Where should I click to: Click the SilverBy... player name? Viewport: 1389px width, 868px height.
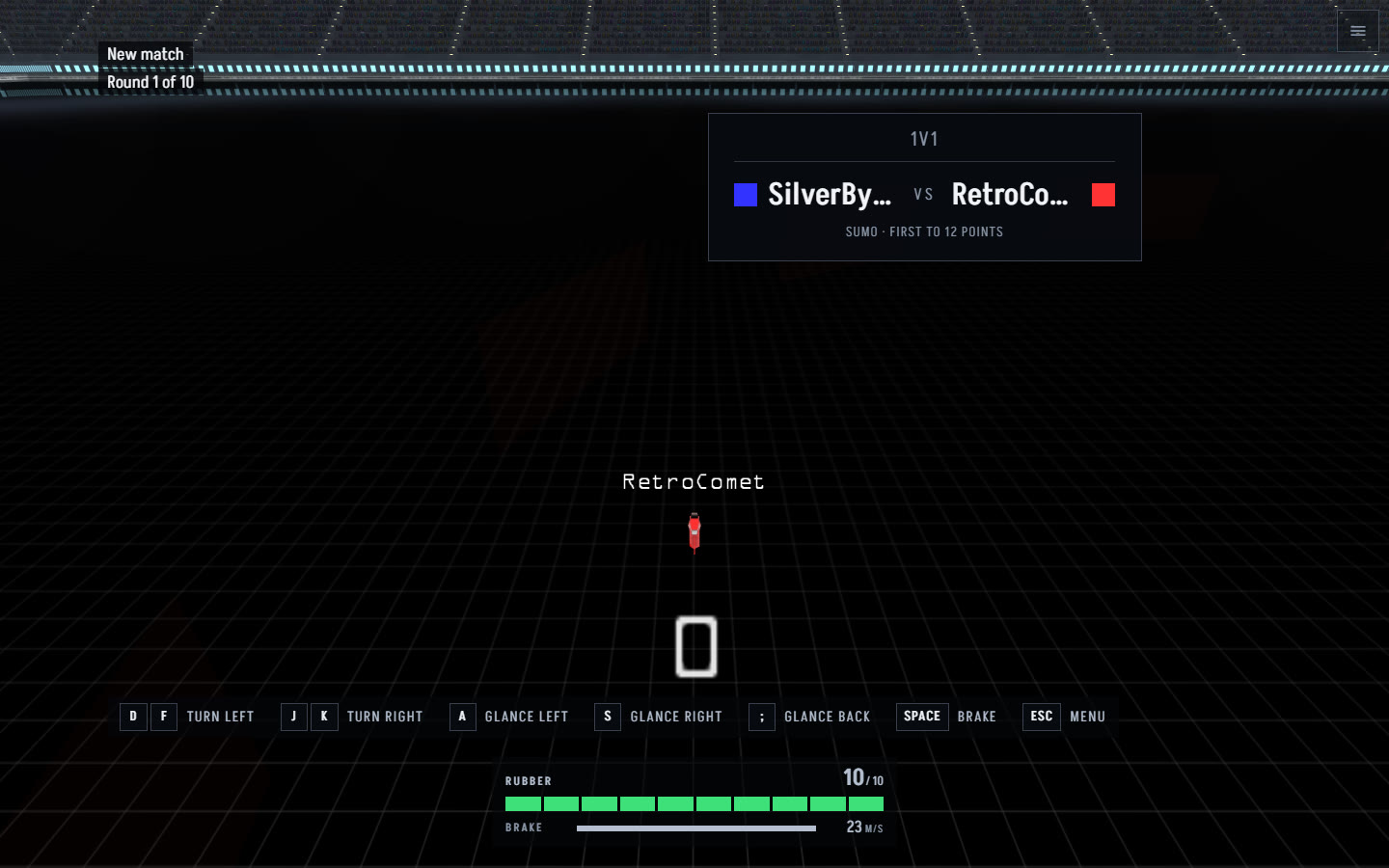click(x=830, y=195)
